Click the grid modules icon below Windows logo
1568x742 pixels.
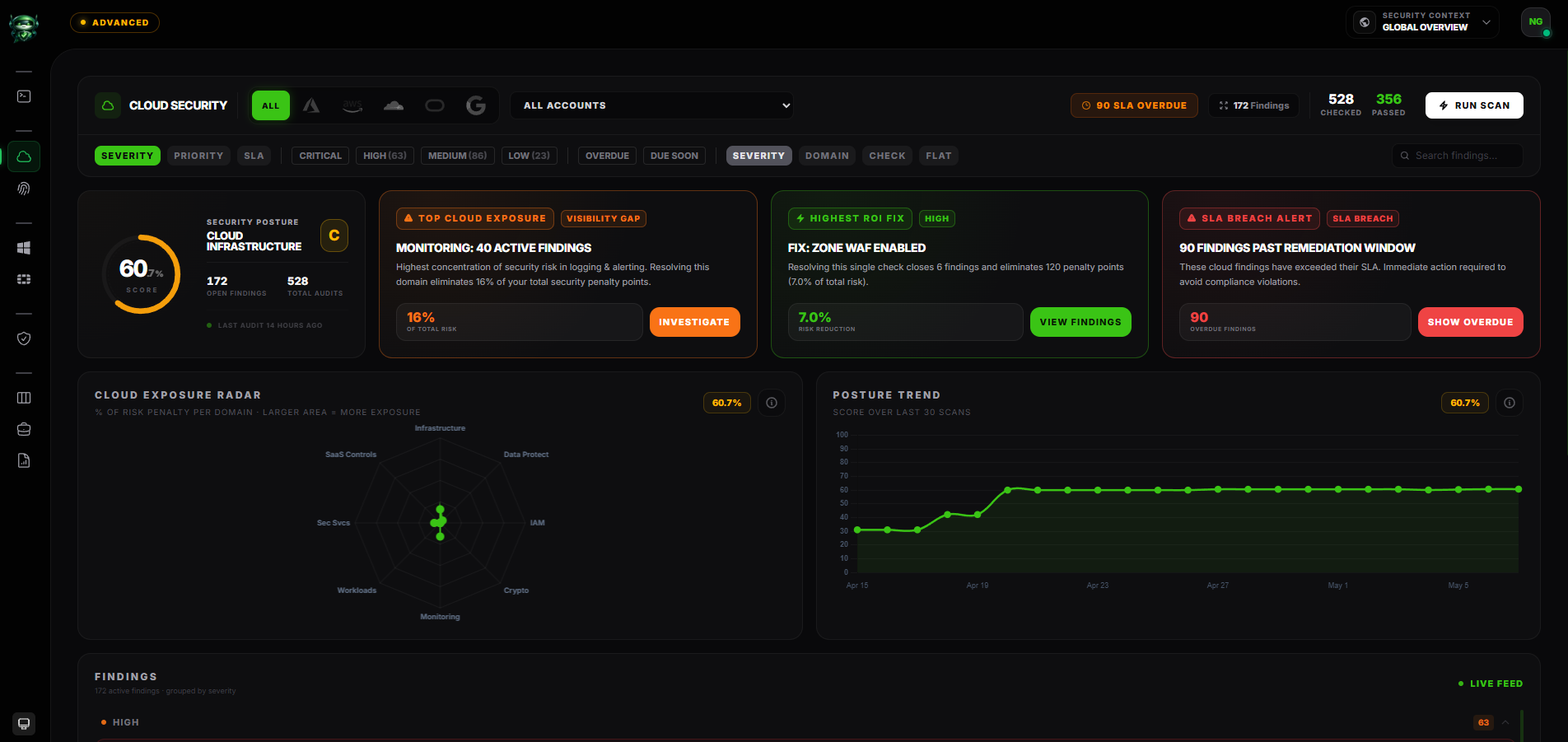click(x=24, y=279)
